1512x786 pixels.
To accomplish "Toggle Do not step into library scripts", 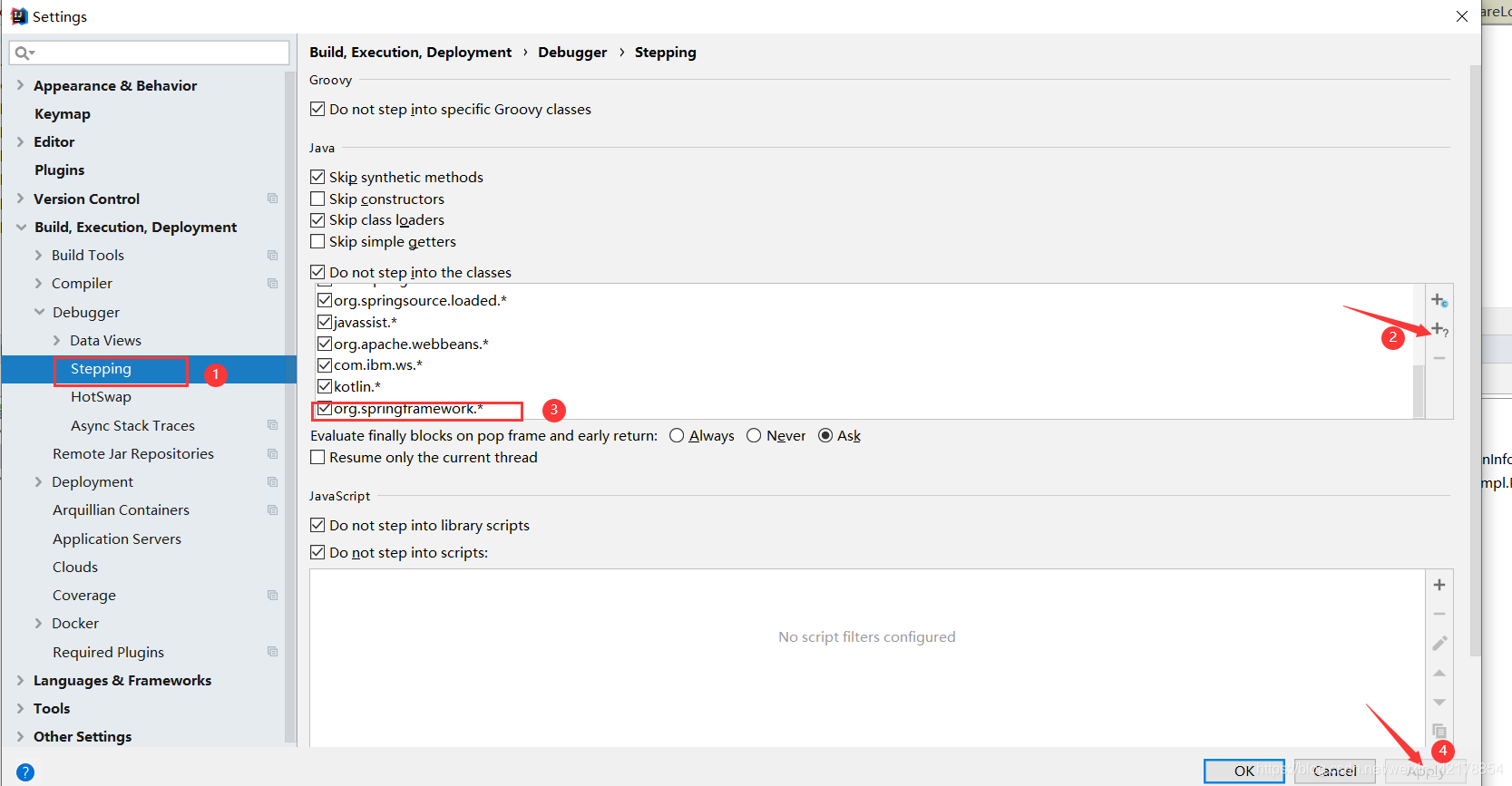I will 317,525.
